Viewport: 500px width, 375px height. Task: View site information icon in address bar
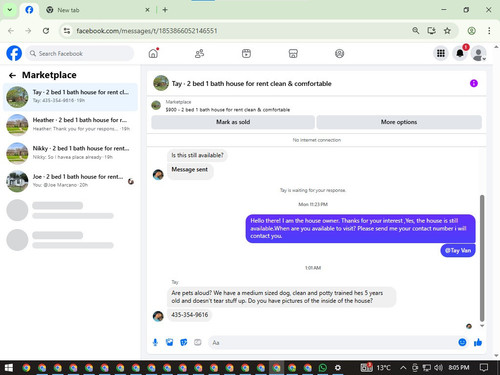click(67, 31)
